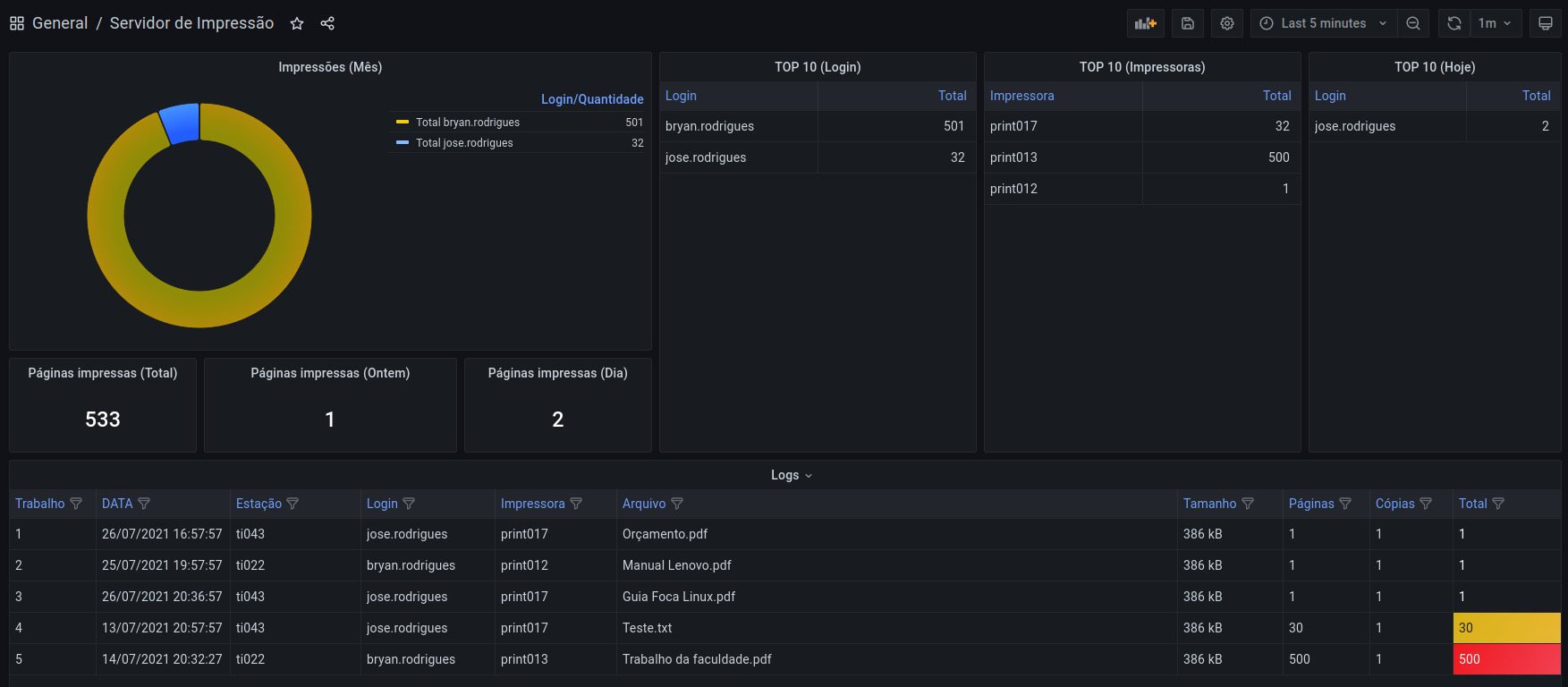The height and width of the screenshot is (687, 1568).
Task: Open the dashboard grid menu icon
Action: 17,23
